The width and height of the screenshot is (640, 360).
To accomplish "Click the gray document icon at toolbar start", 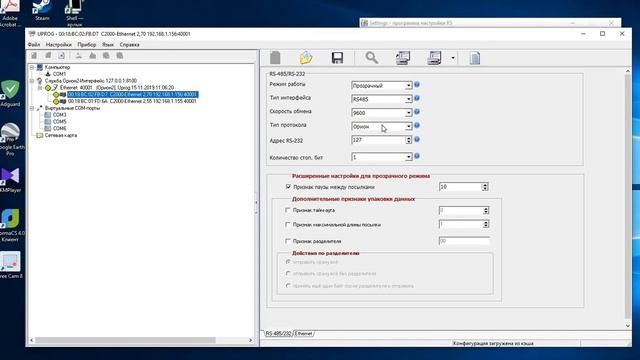I will point(275,58).
